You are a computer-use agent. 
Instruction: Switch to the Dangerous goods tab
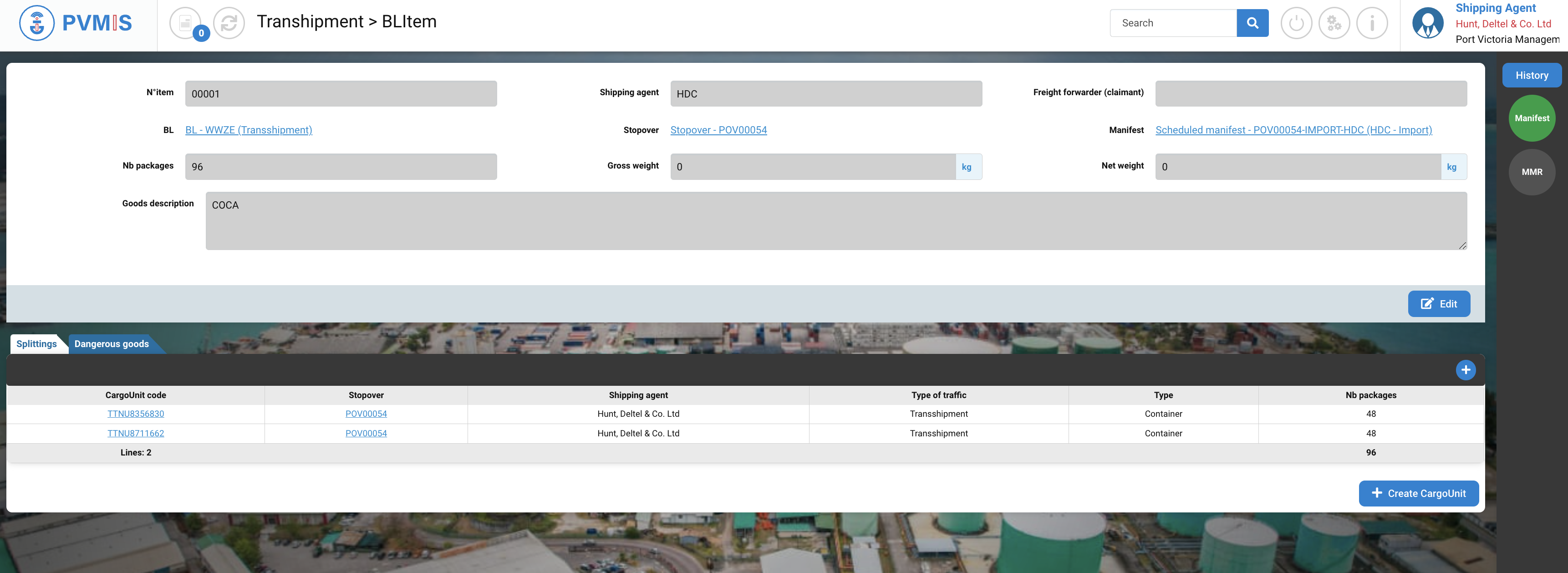[x=112, y=344]
